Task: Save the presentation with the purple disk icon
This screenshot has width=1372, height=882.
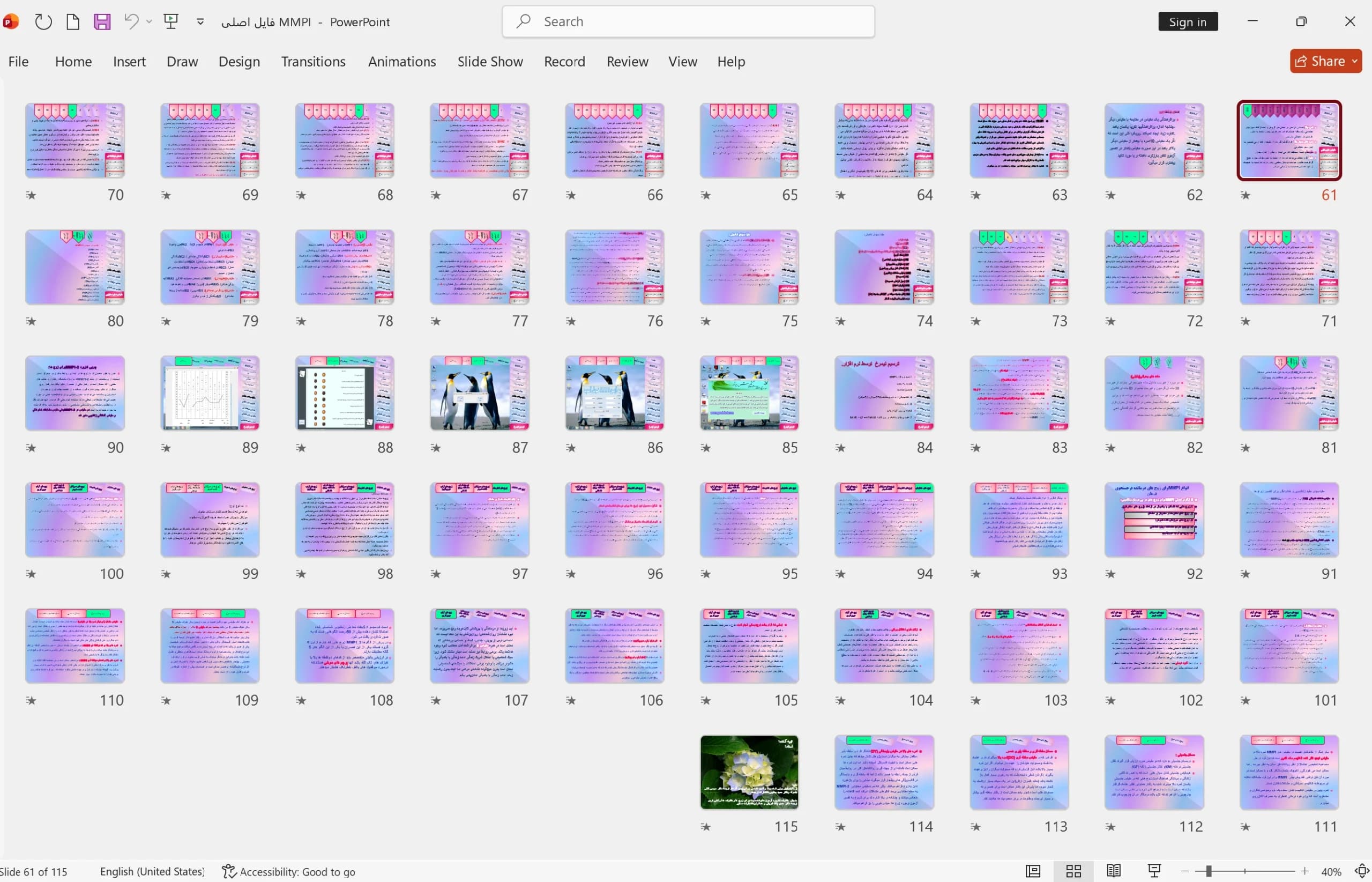Action: (102, 22)
